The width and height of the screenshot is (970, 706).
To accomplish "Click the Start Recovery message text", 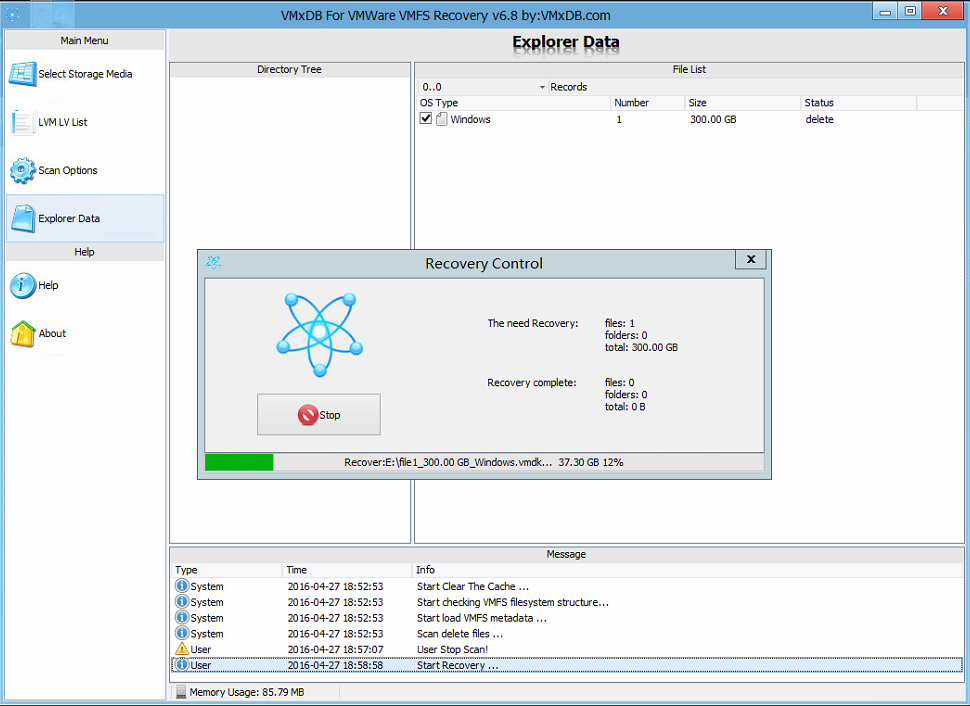I will pos(457,665).
